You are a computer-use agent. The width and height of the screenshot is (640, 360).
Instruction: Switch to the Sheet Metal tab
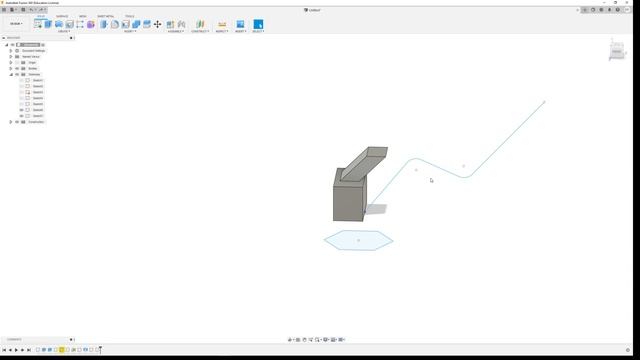click(106, 16)
